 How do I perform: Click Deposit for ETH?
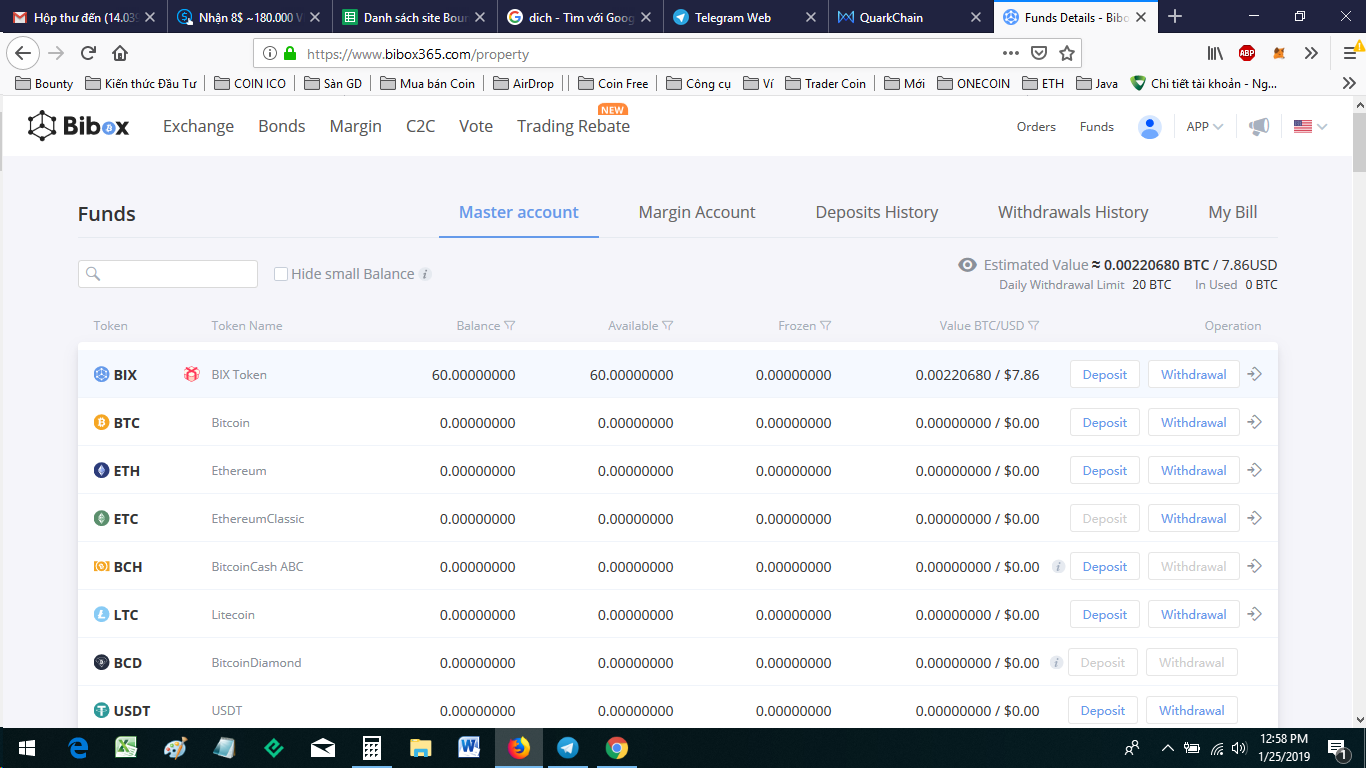tap(1105, 470)
